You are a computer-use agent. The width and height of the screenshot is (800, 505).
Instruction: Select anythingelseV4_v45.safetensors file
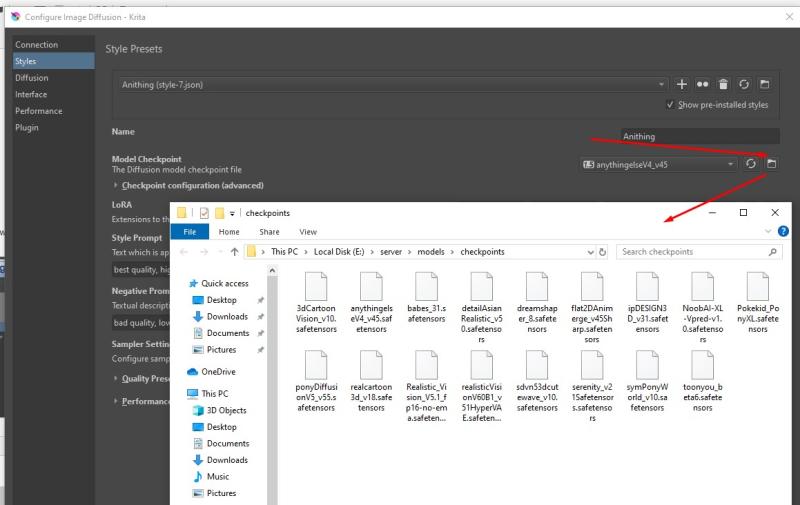tap(371, 302)
